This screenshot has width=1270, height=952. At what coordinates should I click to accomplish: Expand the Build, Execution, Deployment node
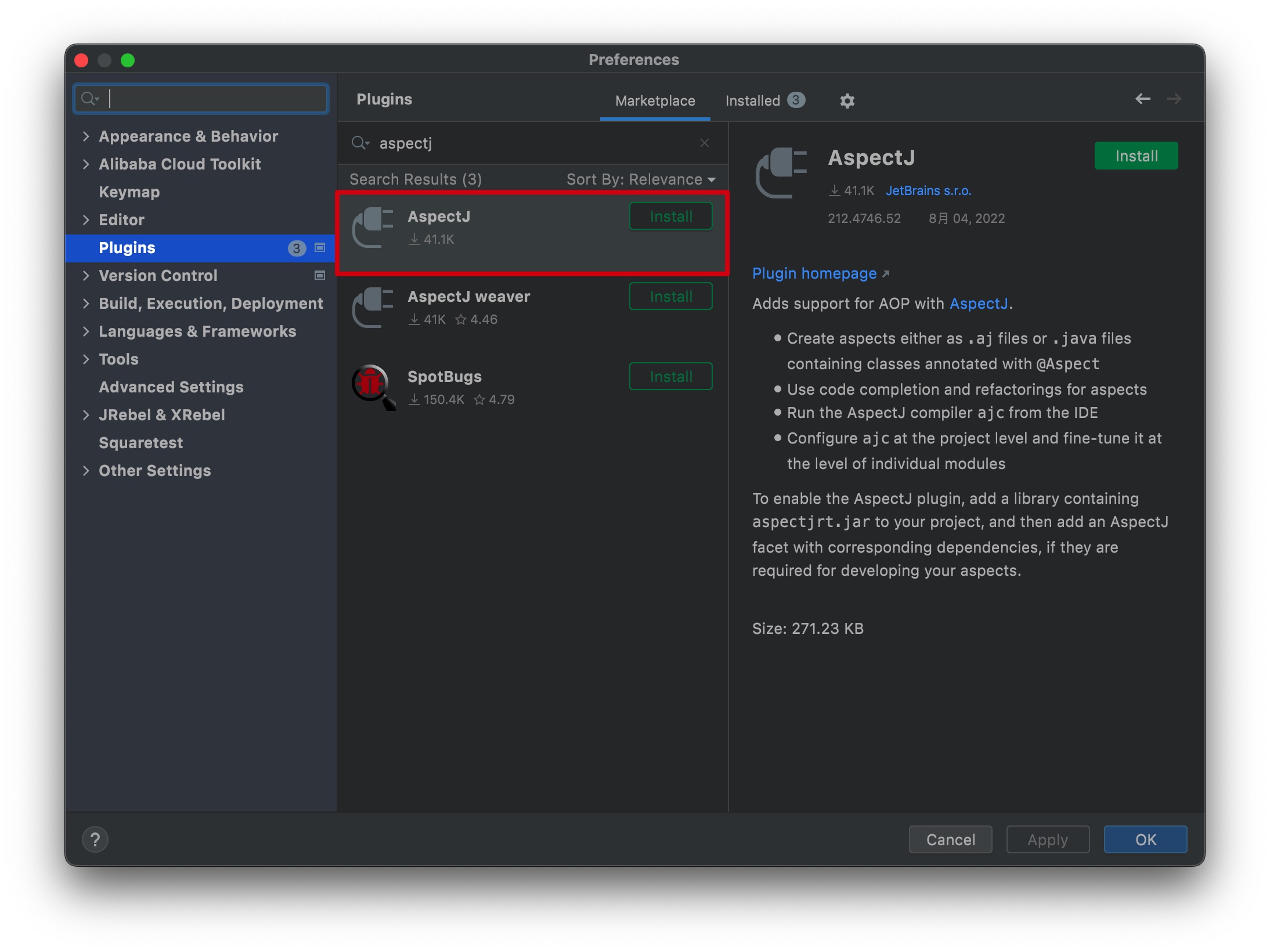tap(86, 303)
